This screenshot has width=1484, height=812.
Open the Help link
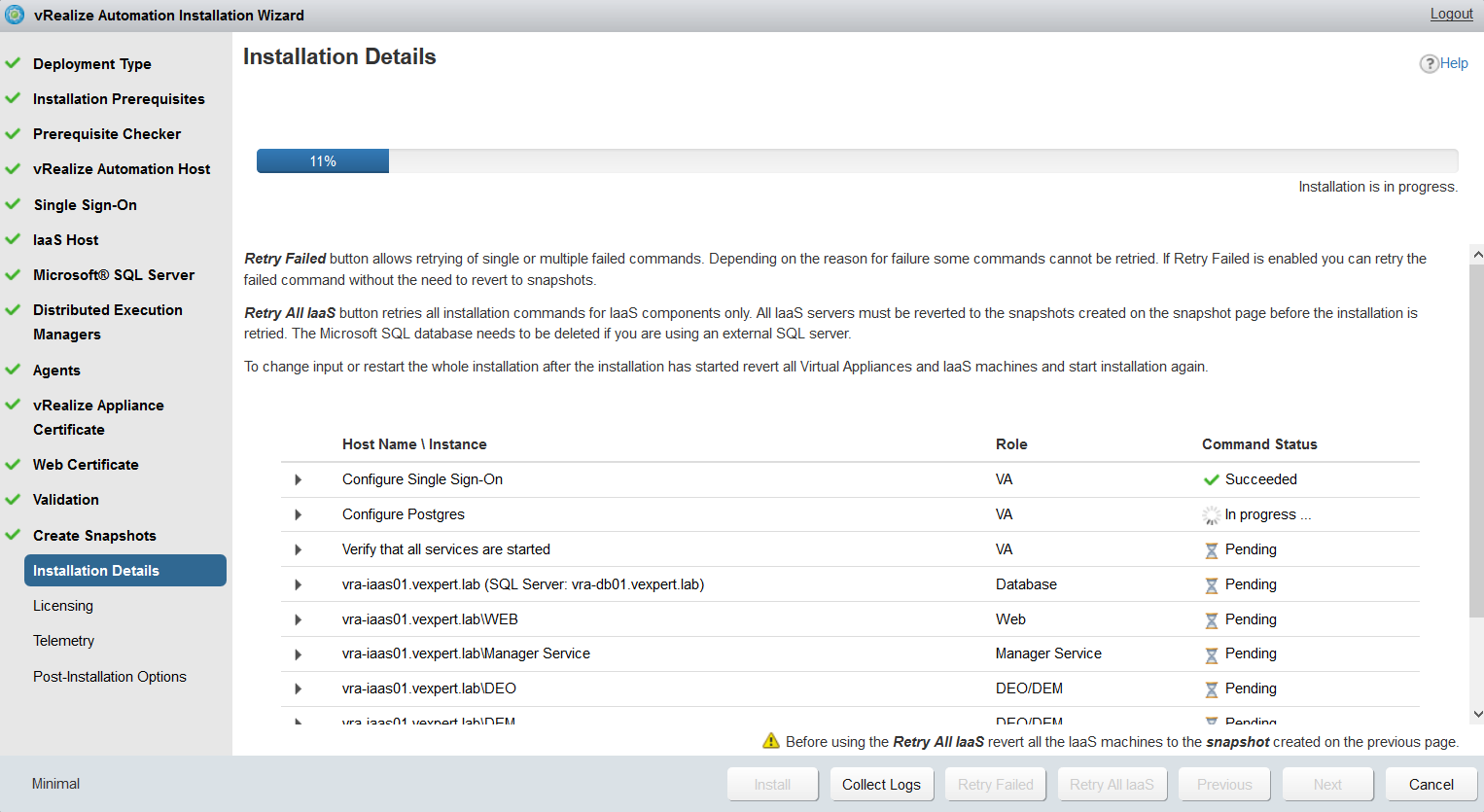(x=1454, y=63)
